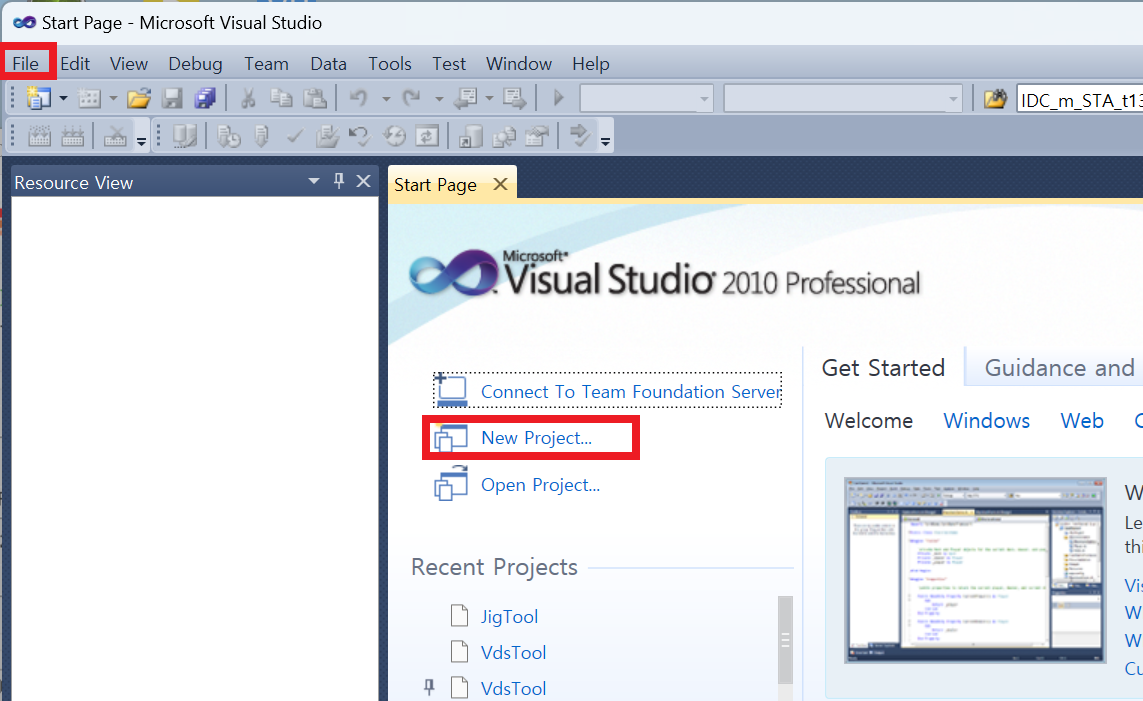Expand the Redo history dropdown arrow

(439, 98)
